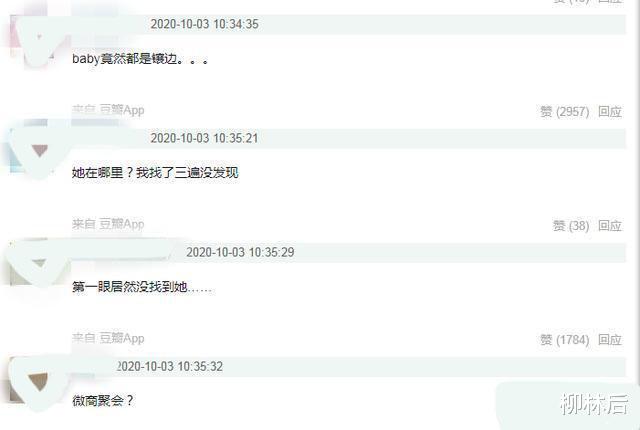Click the 柳林后 watermark
This screenshot has width=640, height=430.
(x=593, y=404)
